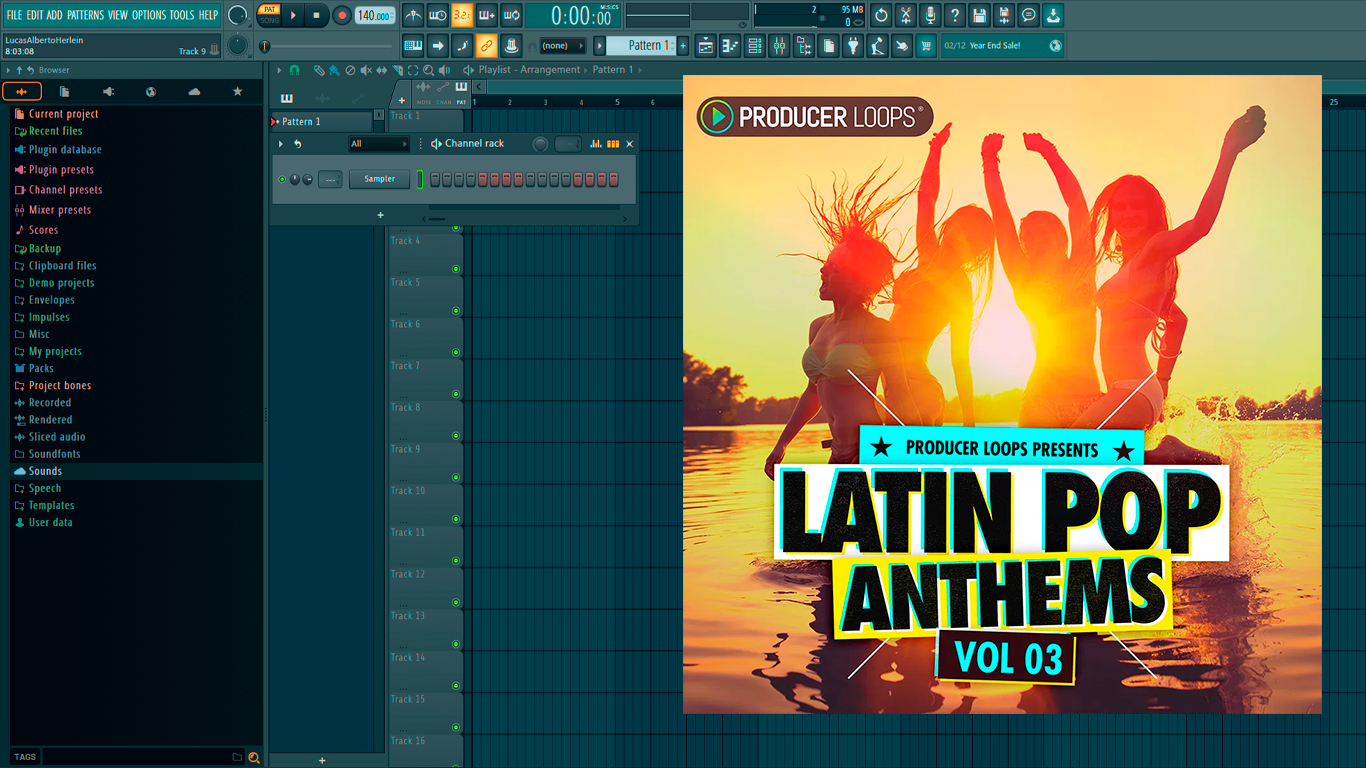The height and width of the screenshot is (768, 1366).
Task: Toggle the Sampler channel green mute light
Action: click(x=282, y=179)
